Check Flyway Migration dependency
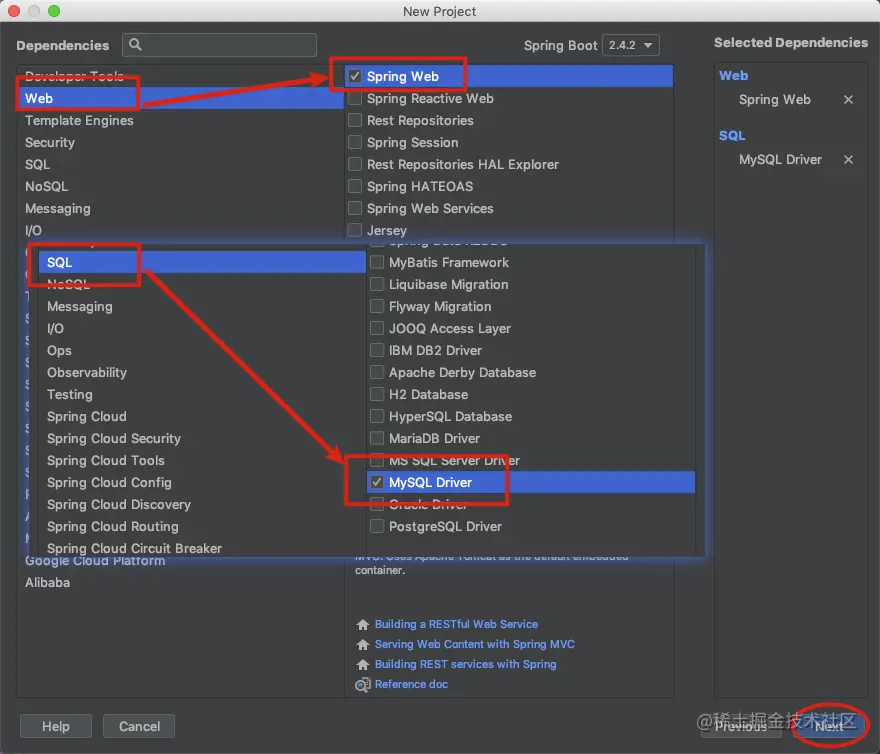Viewport: 880px width, 754px height. tap(377, 306)
